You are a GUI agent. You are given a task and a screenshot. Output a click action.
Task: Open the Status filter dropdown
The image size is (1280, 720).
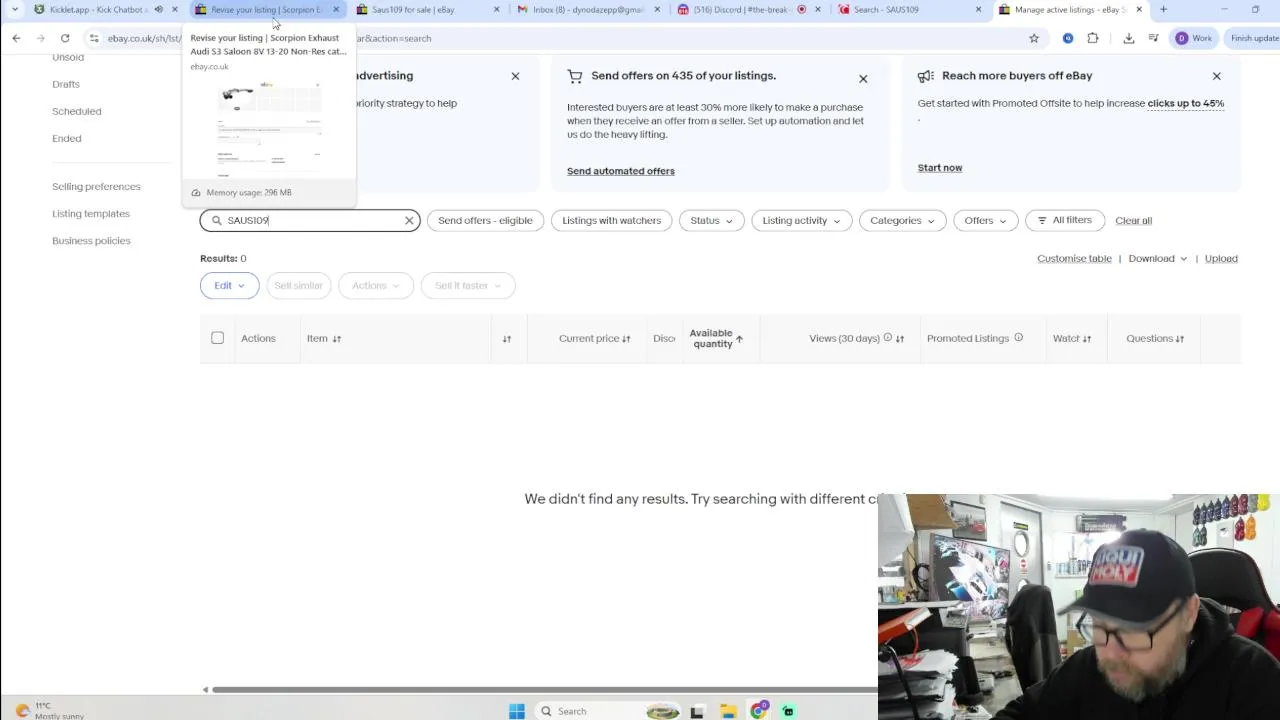point(711,220)
